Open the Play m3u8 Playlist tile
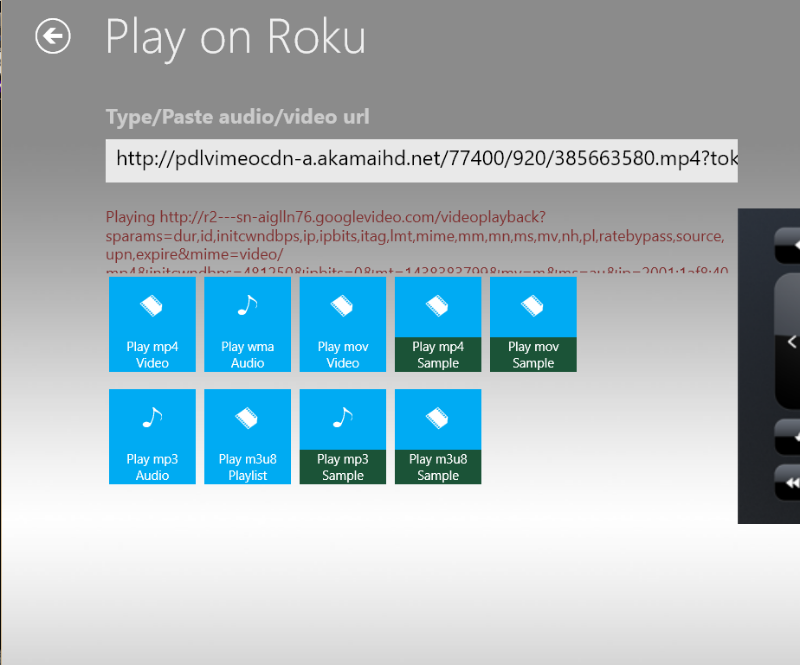This screenshot has width=800, height=665. pos(247,436)
